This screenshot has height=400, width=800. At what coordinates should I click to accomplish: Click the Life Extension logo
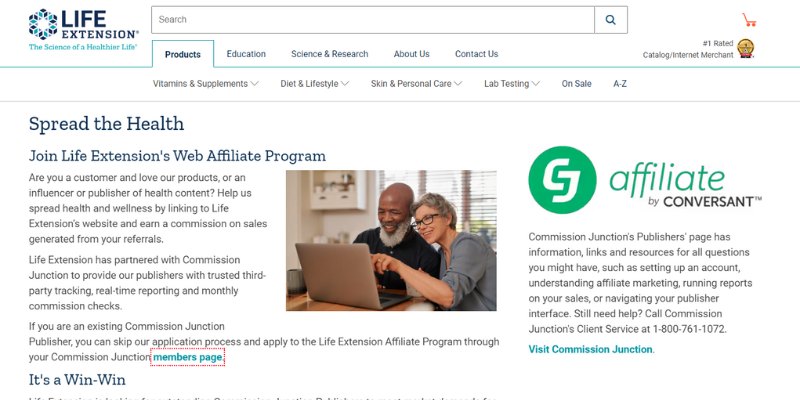click(x=83, y=29)
